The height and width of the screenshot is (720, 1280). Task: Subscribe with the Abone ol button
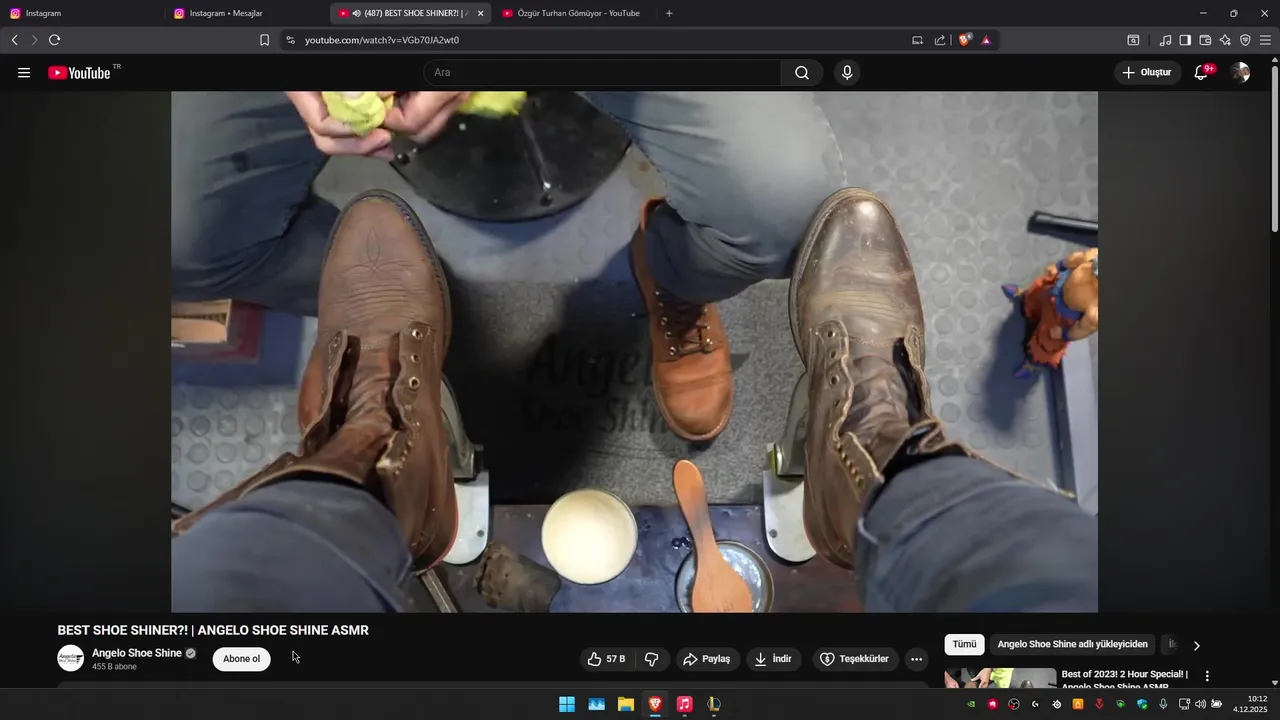click(241, 659)
